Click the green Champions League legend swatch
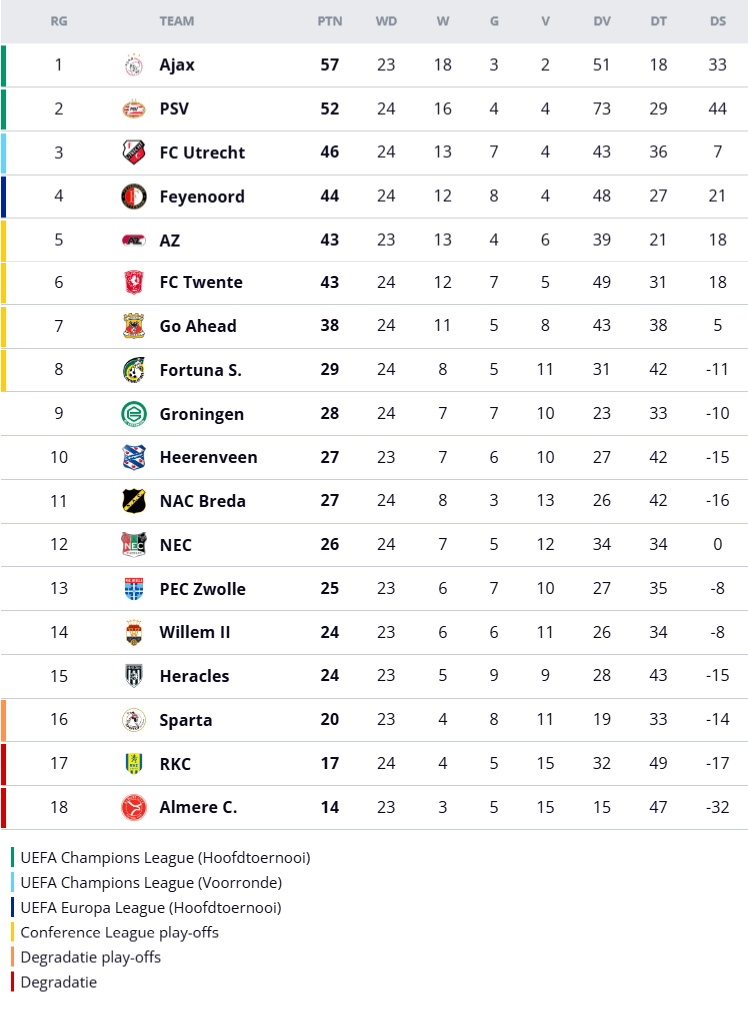This screenshot has width=748, height=1009. click(x=13, y=858)
